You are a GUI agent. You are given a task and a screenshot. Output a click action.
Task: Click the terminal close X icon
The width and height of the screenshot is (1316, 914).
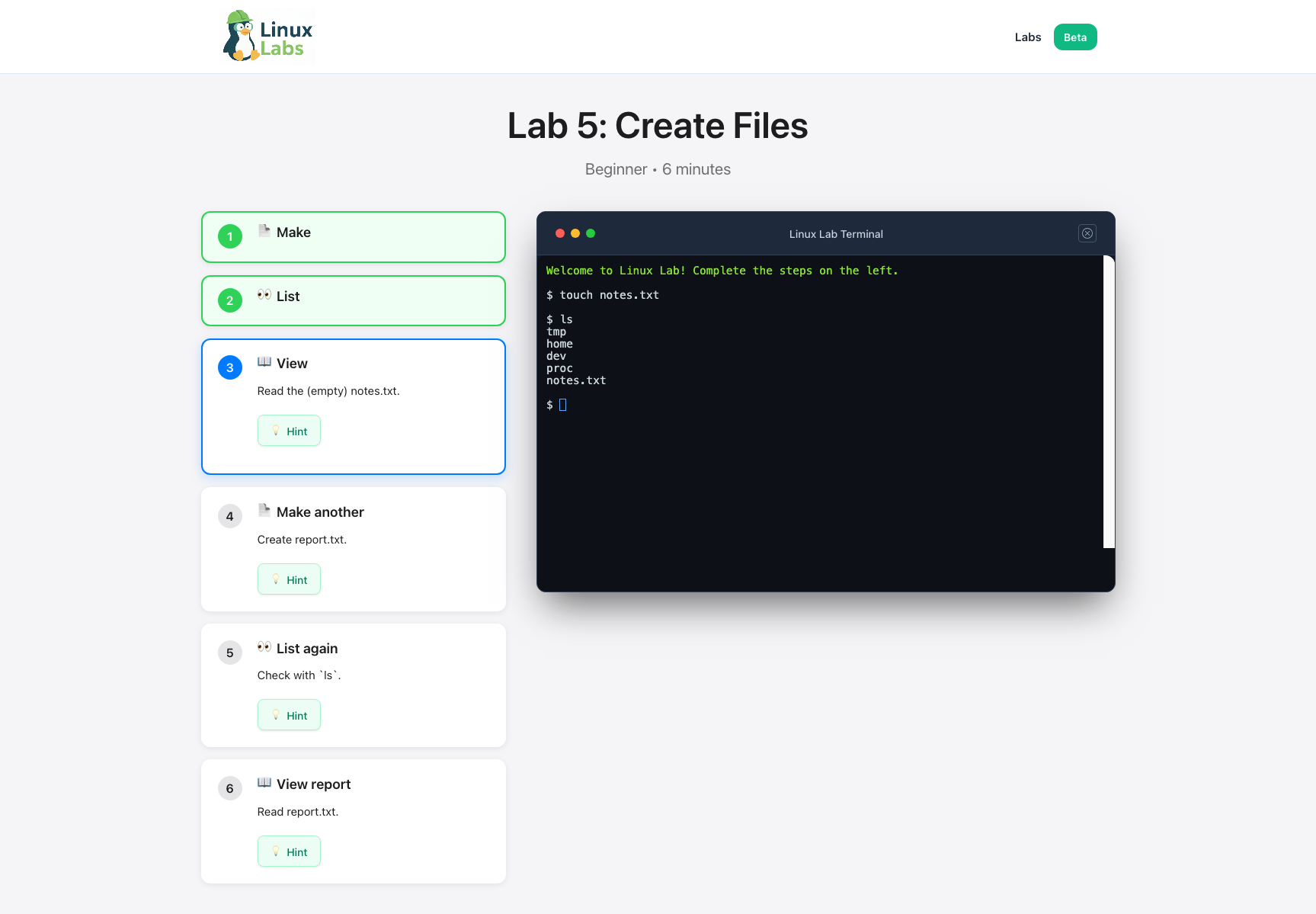1087,233
